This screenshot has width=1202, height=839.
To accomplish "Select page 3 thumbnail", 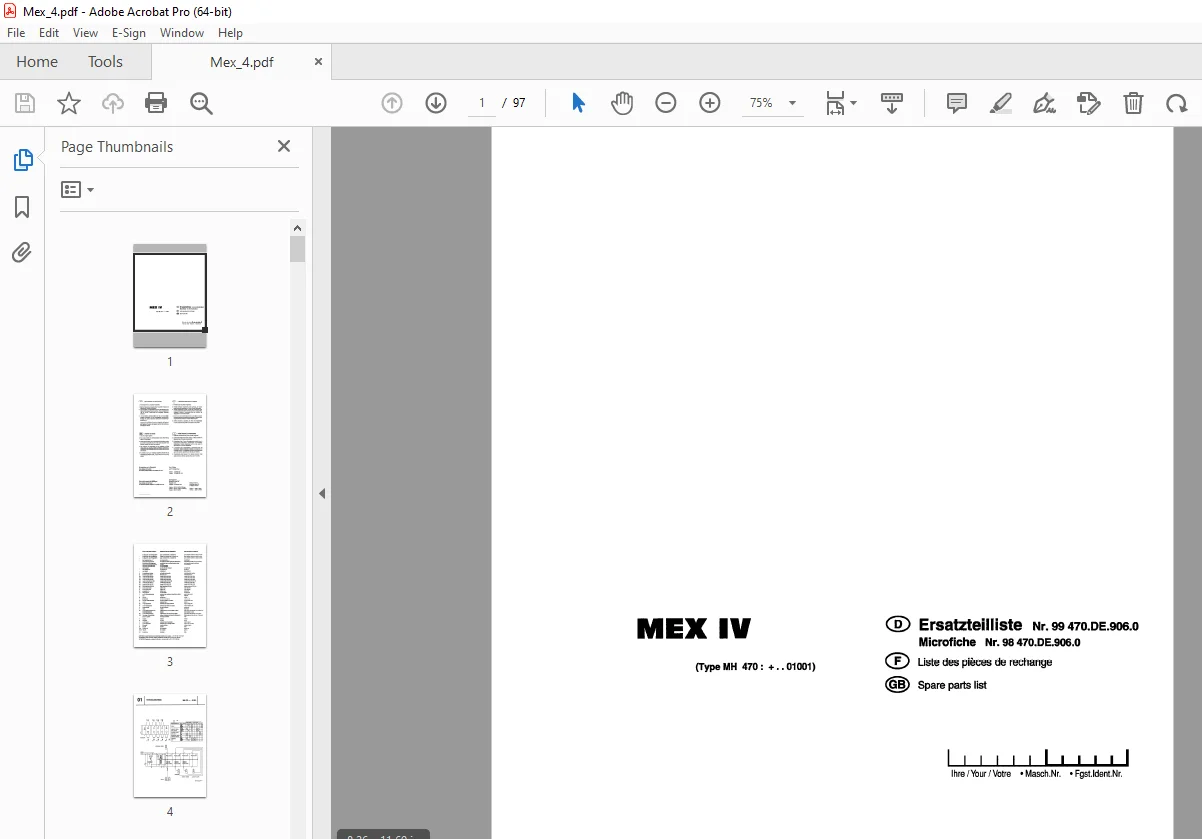I will pyautogui.click(x=170, y=595).
